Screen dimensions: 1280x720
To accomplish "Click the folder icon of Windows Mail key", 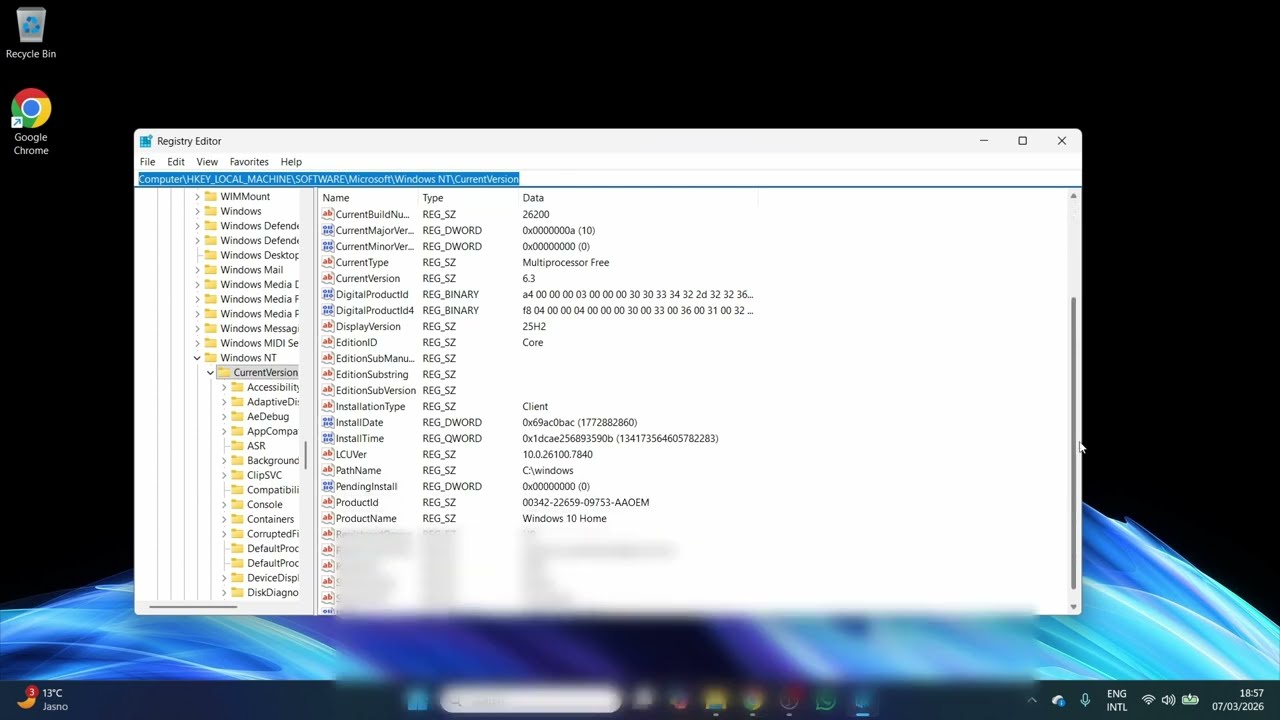I will (211, 269).
